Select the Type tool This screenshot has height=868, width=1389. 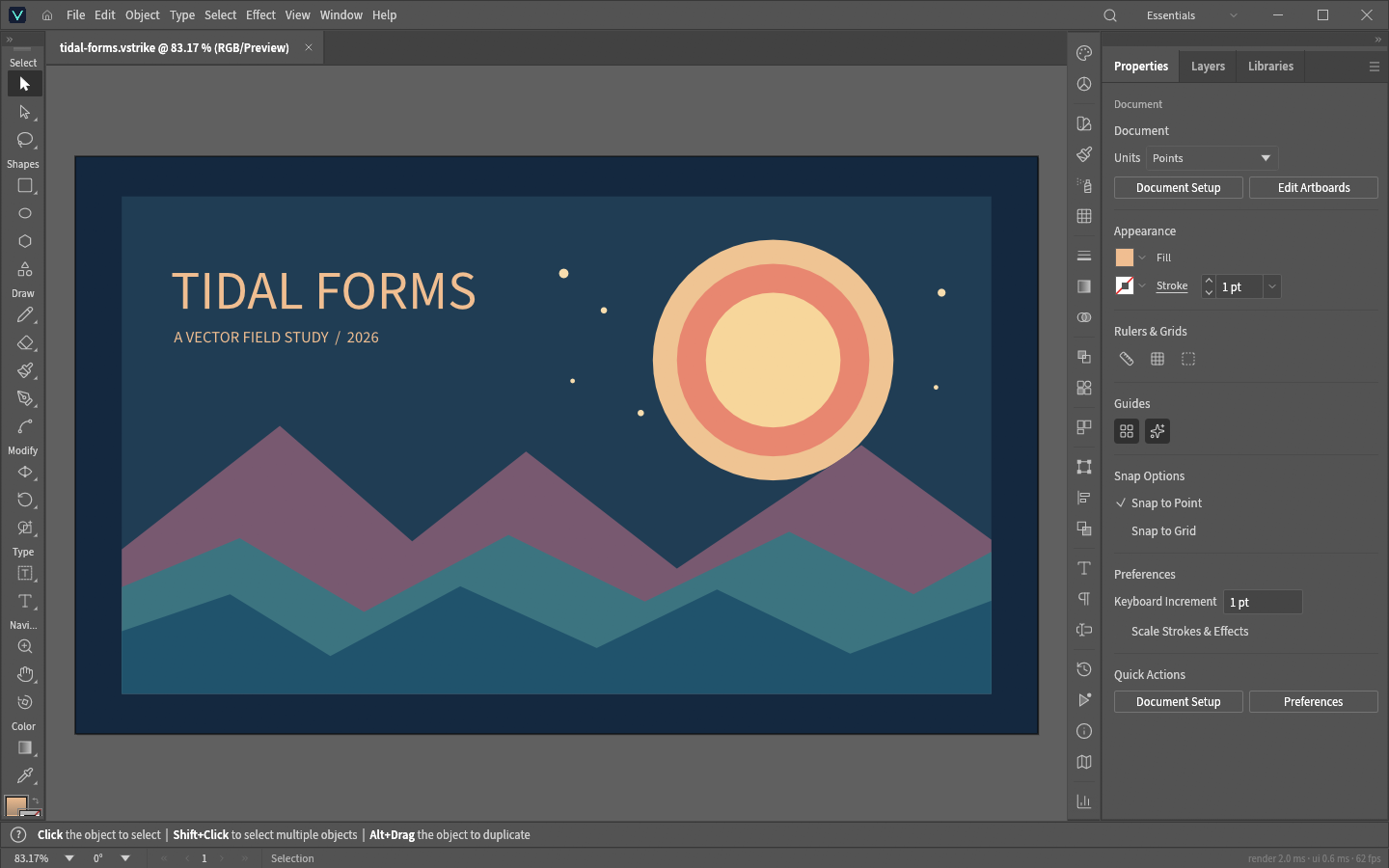(x=24, y=601)
